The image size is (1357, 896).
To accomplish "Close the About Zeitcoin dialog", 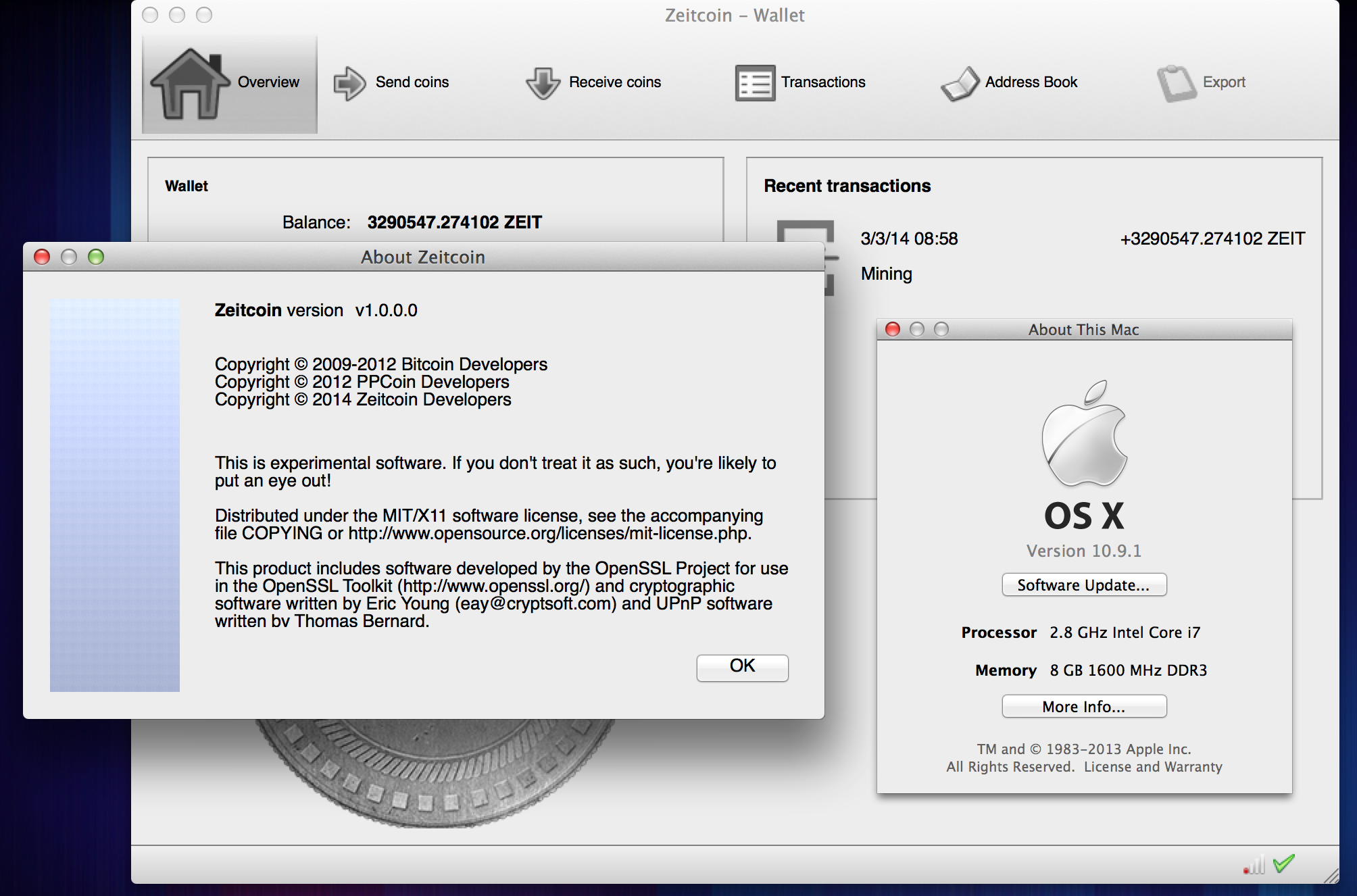I will tap(42, 257).
